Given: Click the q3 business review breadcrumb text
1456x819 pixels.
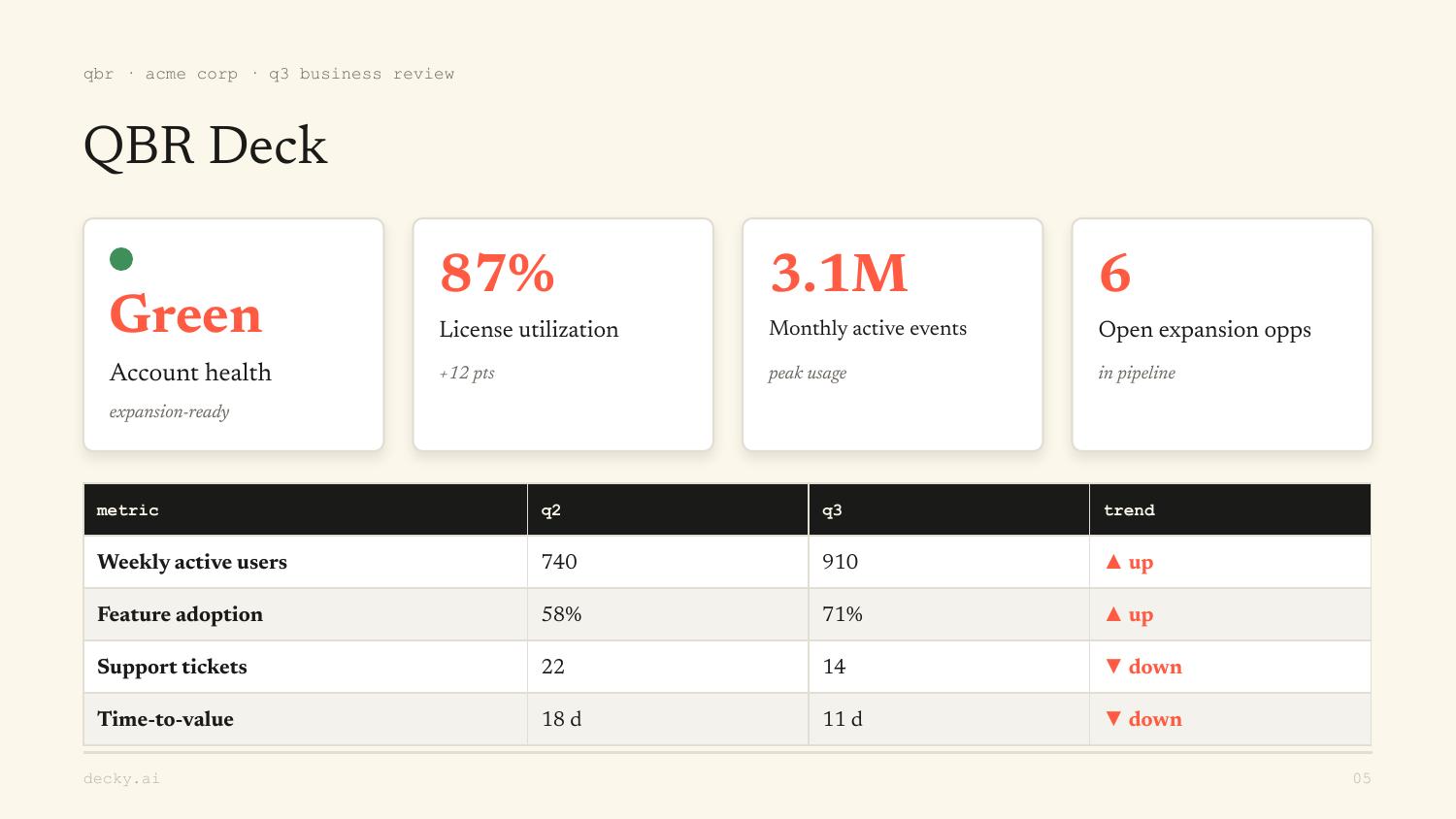Looking at the screenshot, I should coord(361,74).
